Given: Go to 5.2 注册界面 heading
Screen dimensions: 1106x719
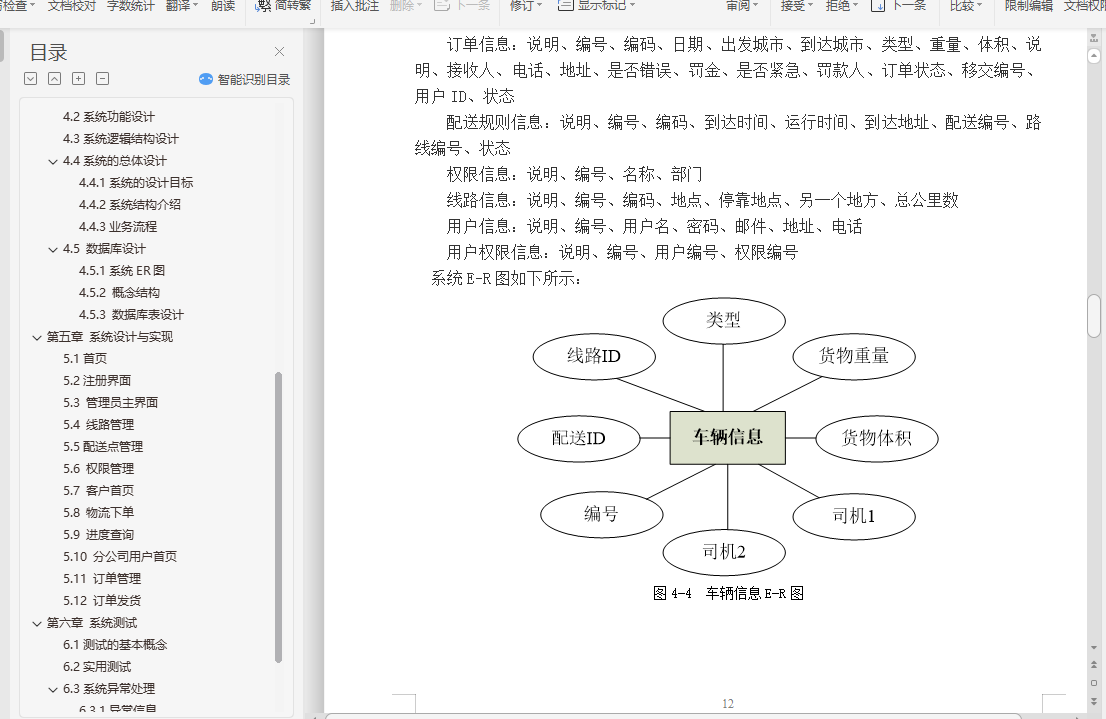Looking at the screenshot, I should 97,380.
